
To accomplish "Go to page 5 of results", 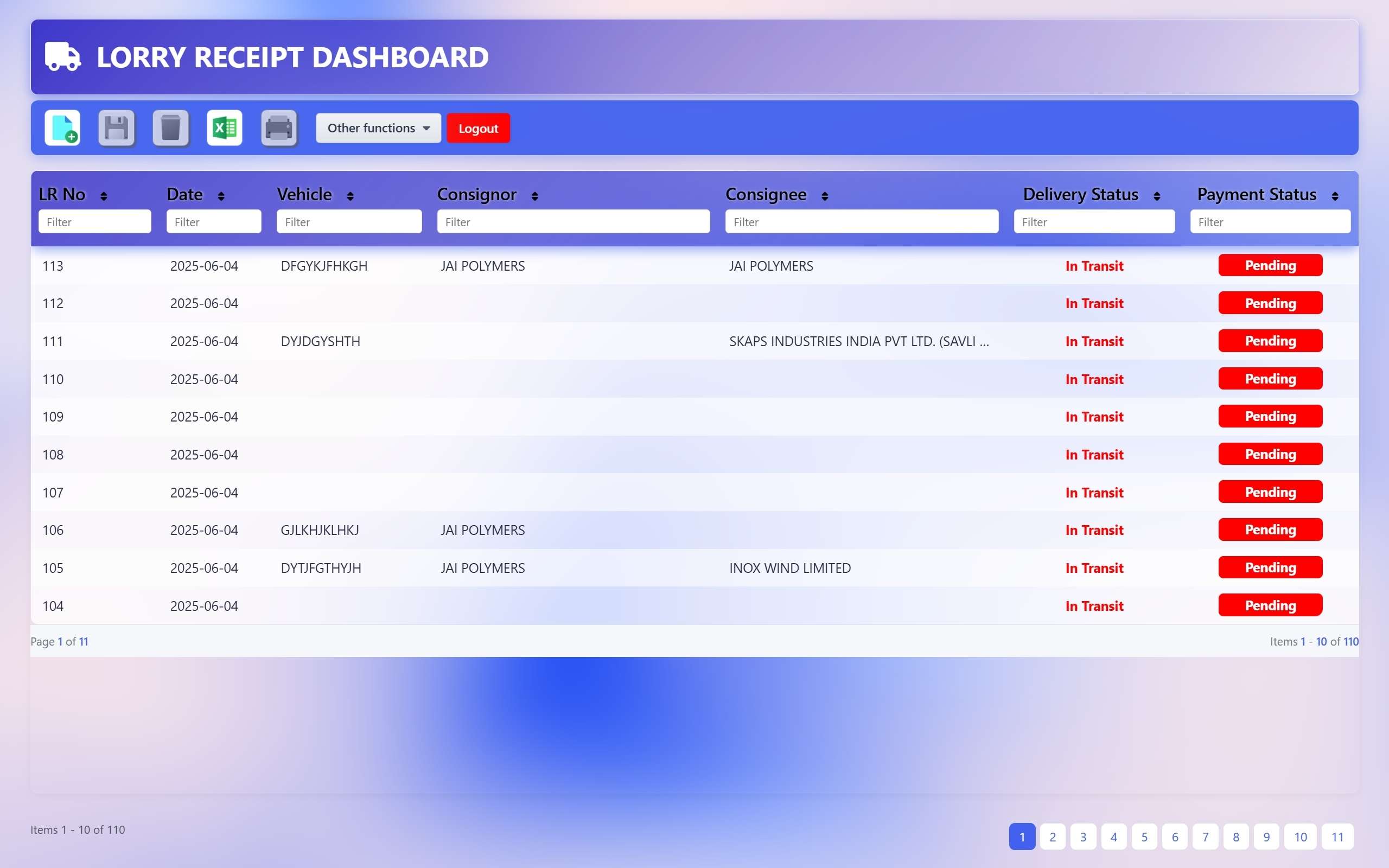I will 1144,837.
